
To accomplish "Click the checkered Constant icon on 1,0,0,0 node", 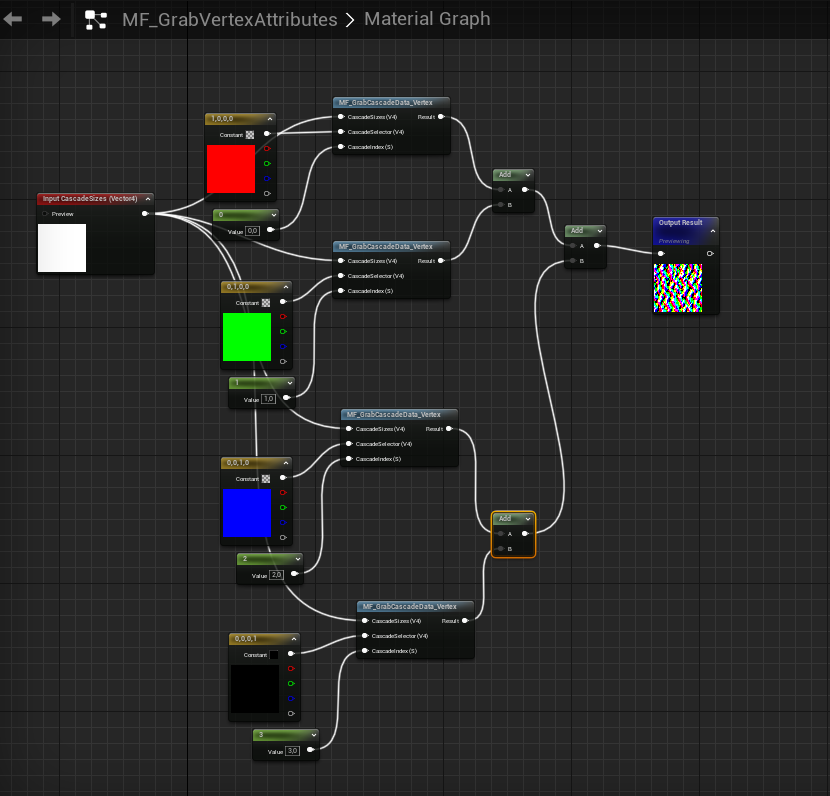I will pyautogui.click(x=250, y=134).
